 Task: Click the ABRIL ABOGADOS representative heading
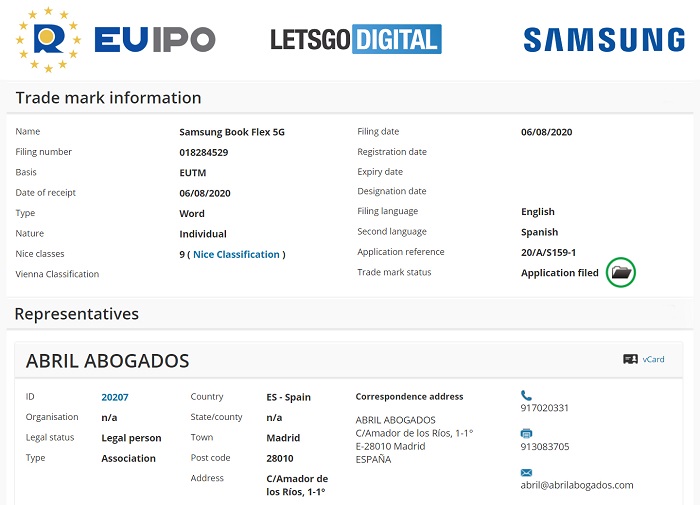coord(107,361)
